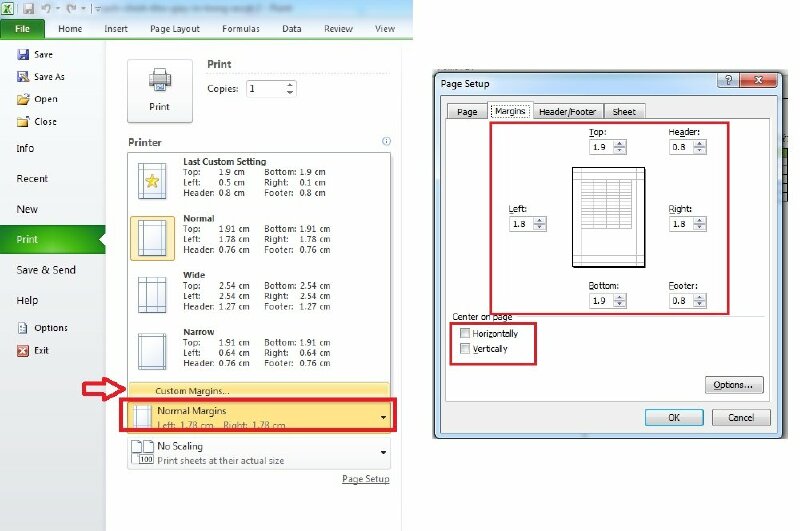Open Quick Access toolbar customize dropdown
The height and width of the screenshot is (531, 800).
[97, 9]
